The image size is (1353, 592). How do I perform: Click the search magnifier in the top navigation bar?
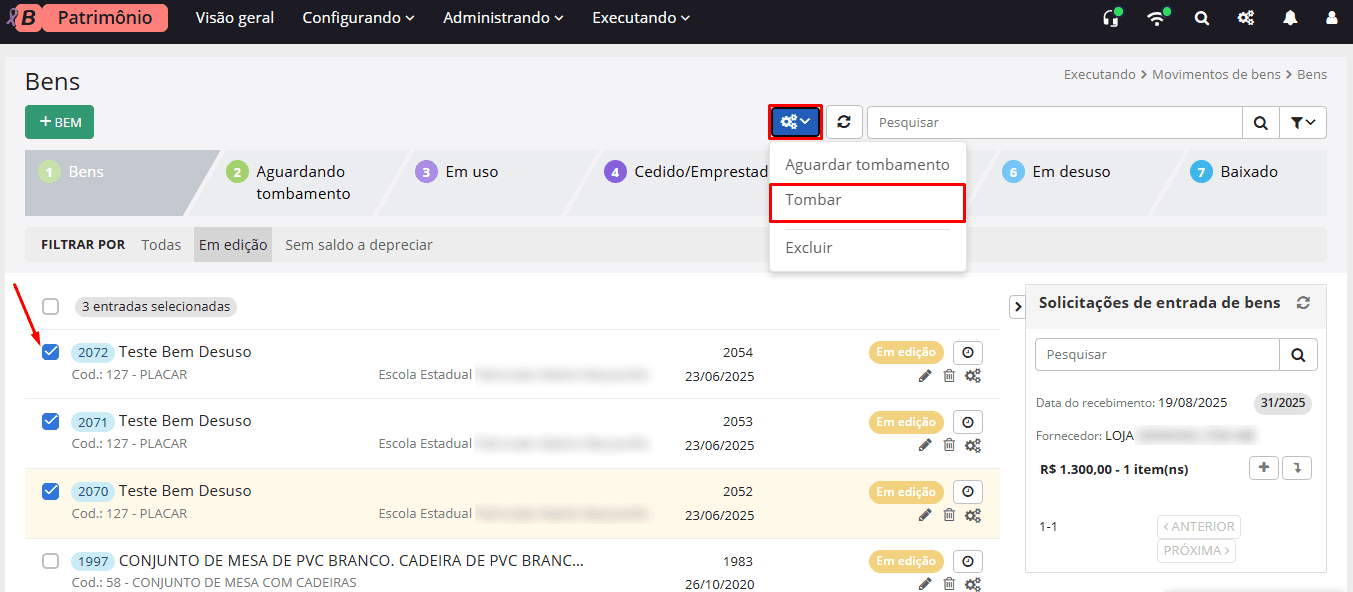point(1201,17)
